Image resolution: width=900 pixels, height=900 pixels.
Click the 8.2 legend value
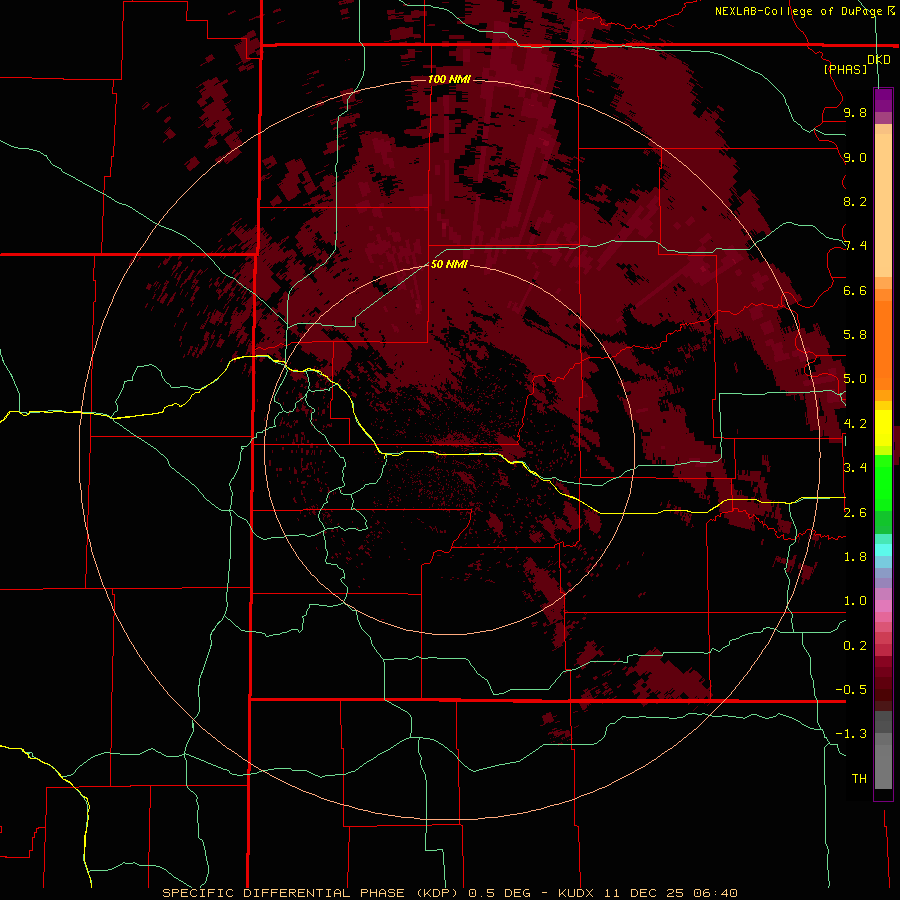point(855,201)
